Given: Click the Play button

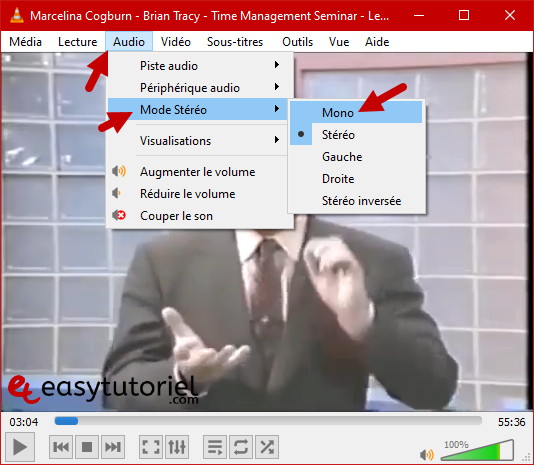Looking at the screenshot, I should (20, 447).
